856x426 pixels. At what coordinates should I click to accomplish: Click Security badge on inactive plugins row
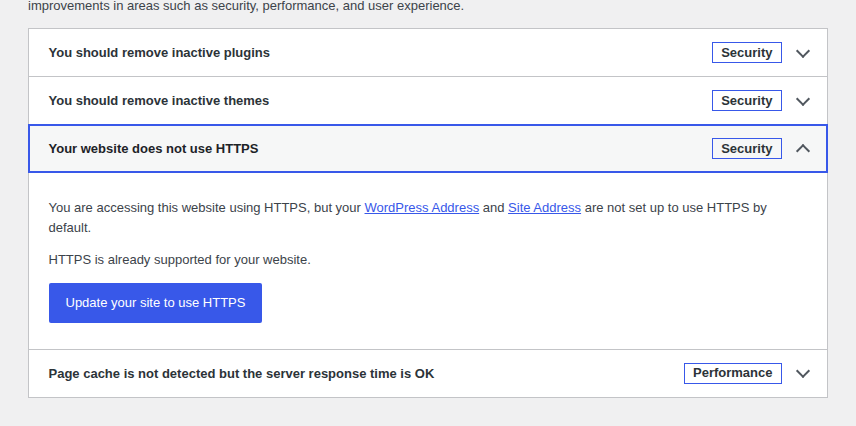pos(747,53)
